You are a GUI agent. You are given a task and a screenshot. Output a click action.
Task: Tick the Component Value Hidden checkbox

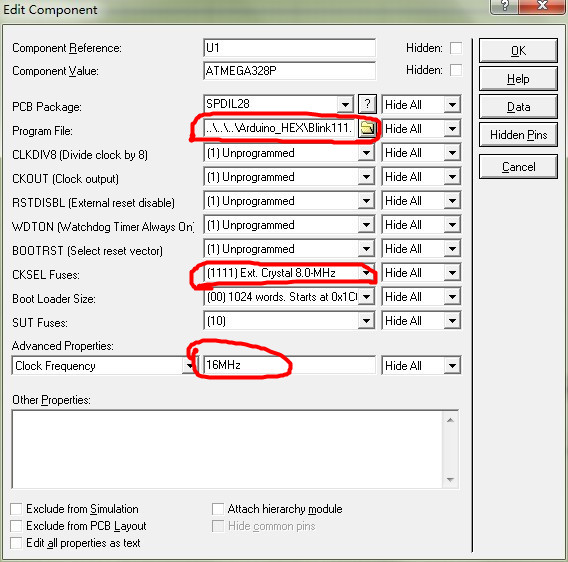click(x=456, y=70)
